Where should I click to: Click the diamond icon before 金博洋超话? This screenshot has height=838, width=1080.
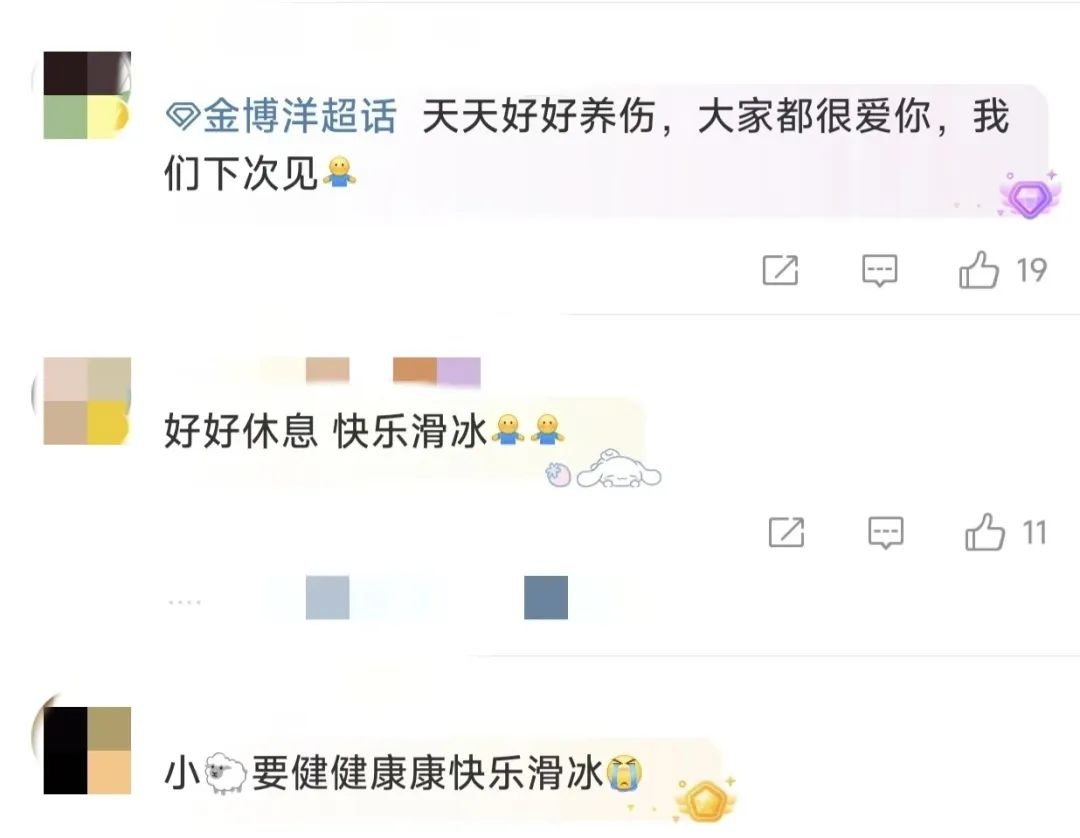click(x=183, y=116)
